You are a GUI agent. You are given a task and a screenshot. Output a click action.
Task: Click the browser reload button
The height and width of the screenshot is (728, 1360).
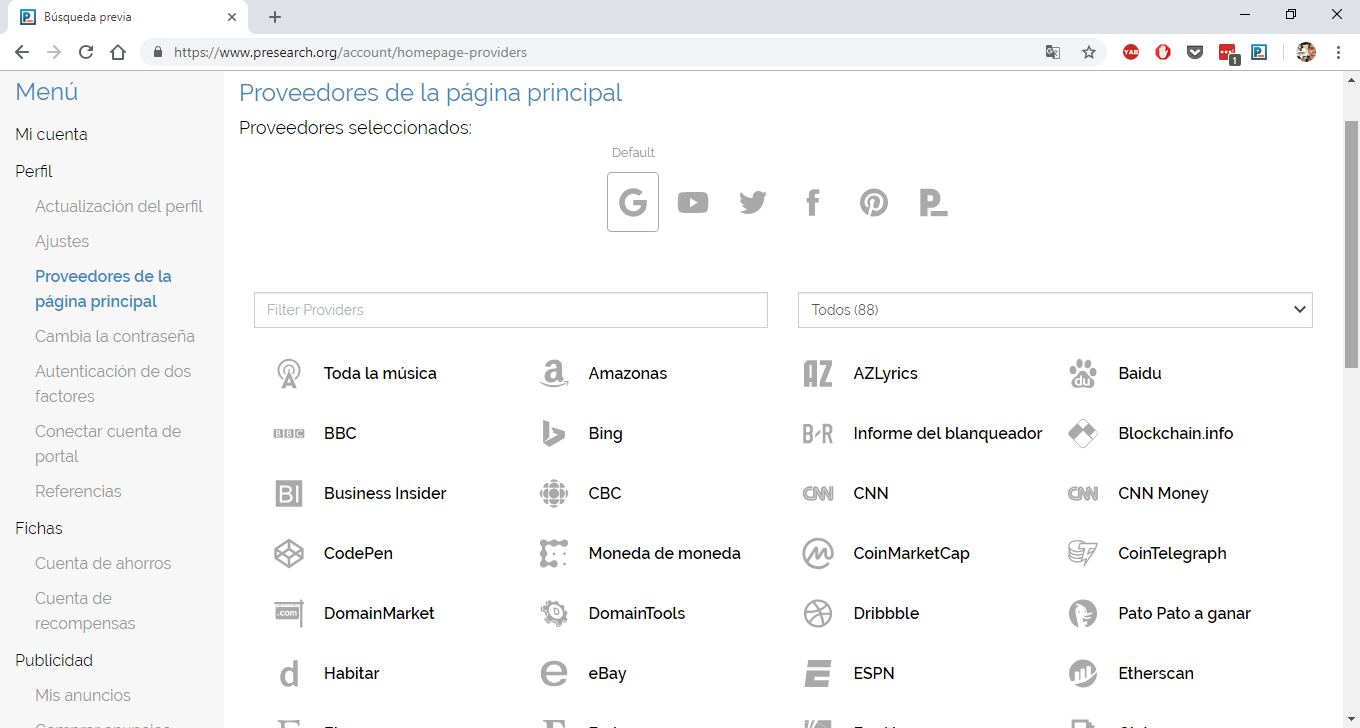coord(86,52)
